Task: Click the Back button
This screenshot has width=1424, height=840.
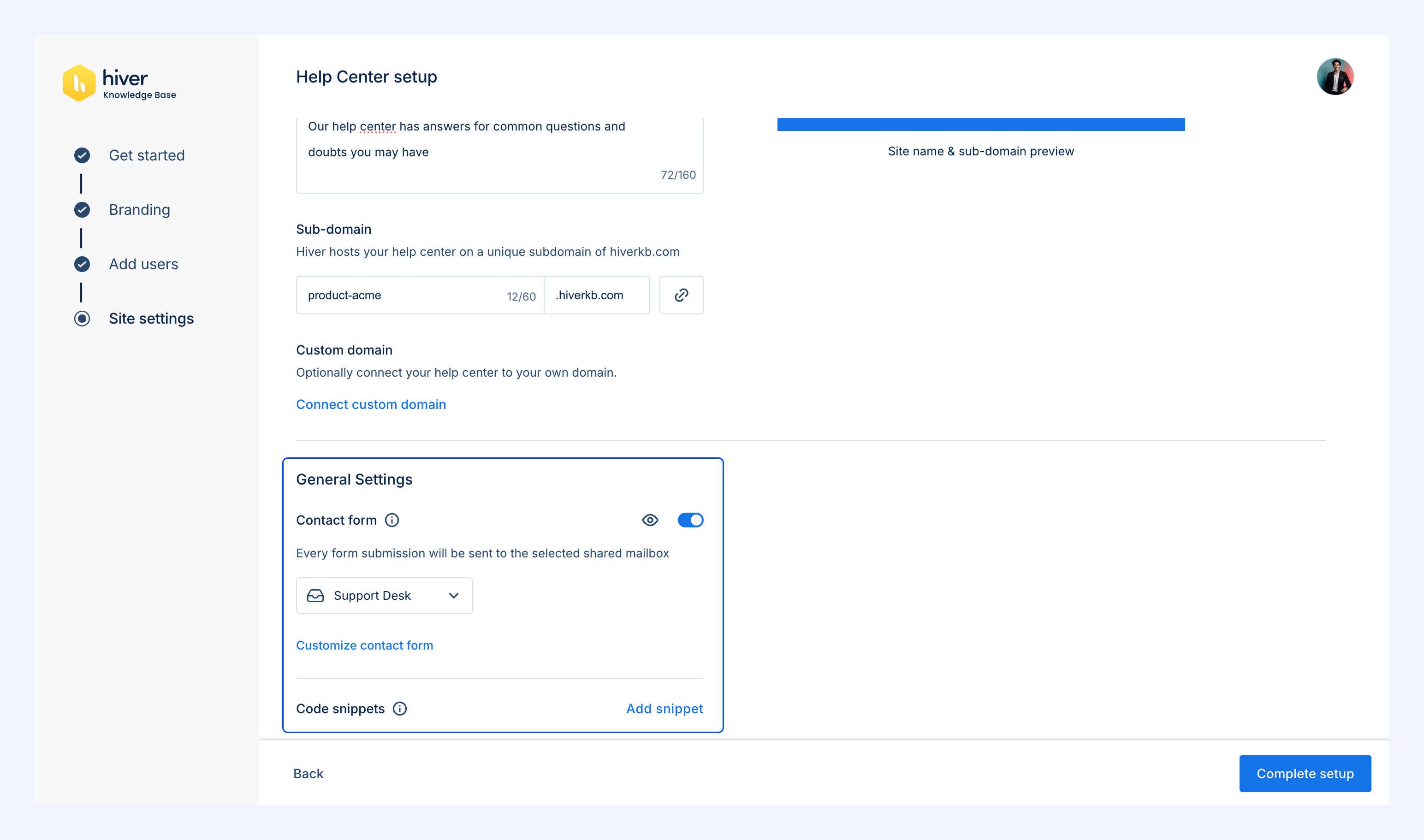Action: 308,774
